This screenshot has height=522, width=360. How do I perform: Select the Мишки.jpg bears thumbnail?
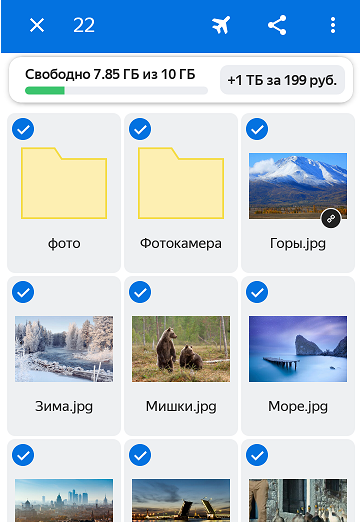pos(181,349)
